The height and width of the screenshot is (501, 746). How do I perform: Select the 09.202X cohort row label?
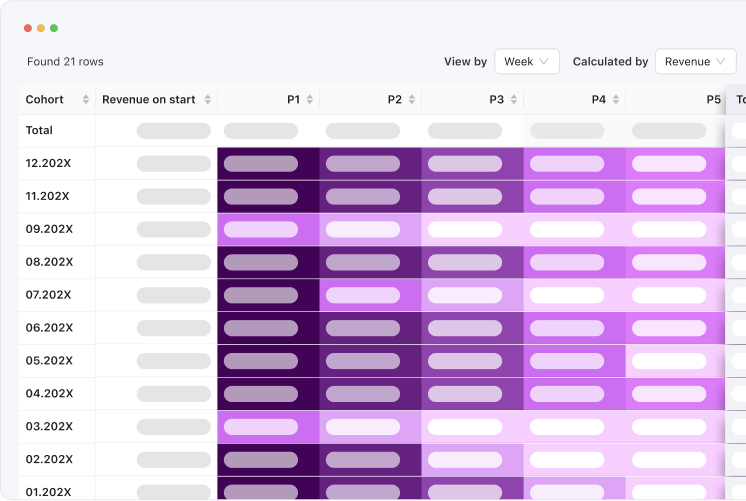[49, 229]
